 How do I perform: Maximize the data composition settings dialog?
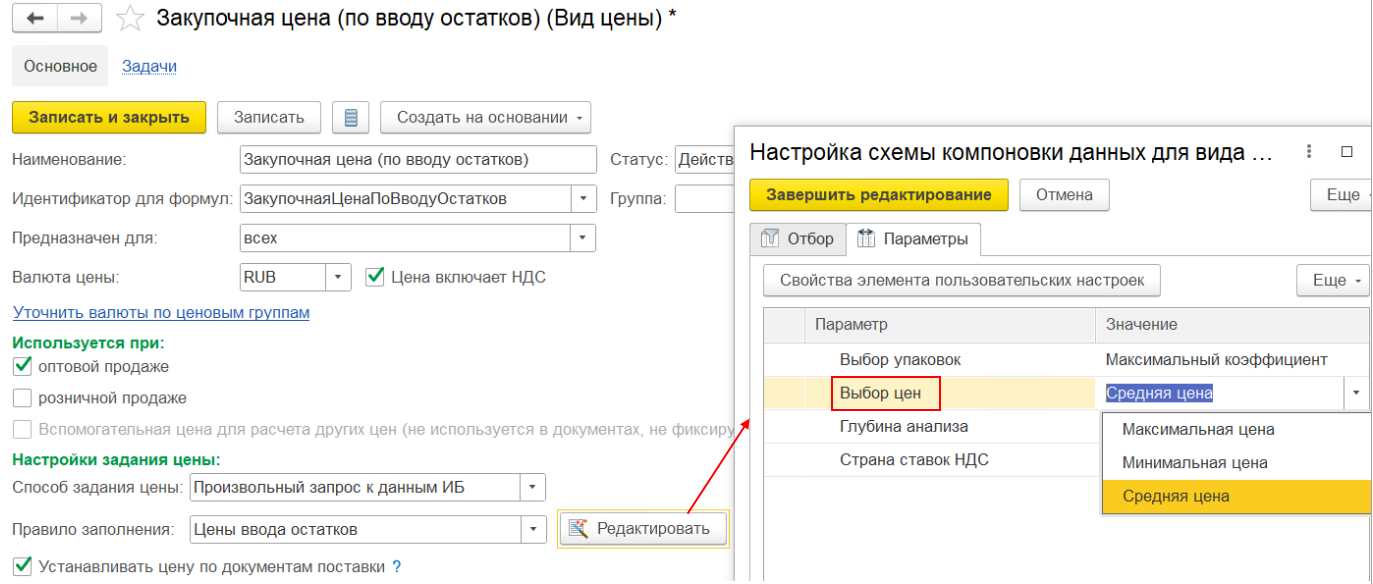1347,152
